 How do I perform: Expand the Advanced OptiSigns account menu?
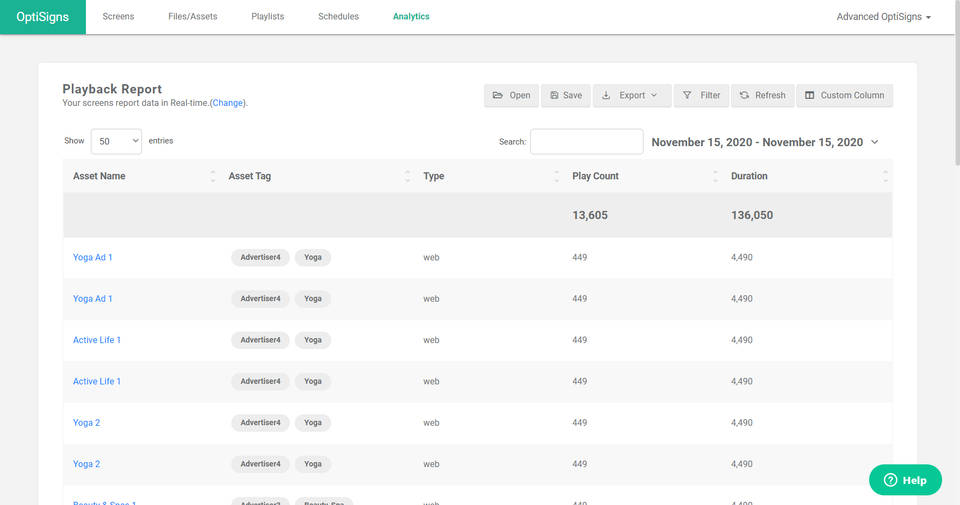coord(883,17)
